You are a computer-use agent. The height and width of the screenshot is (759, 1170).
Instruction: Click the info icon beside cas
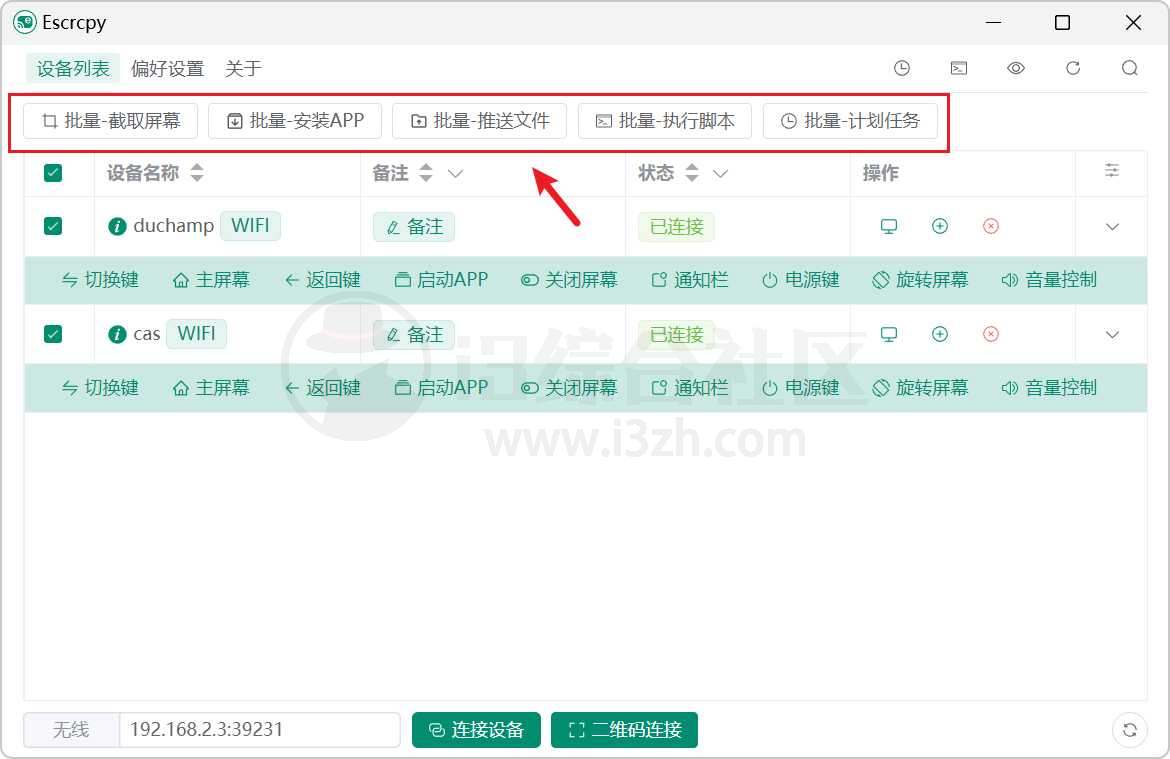tap(117, 334)
